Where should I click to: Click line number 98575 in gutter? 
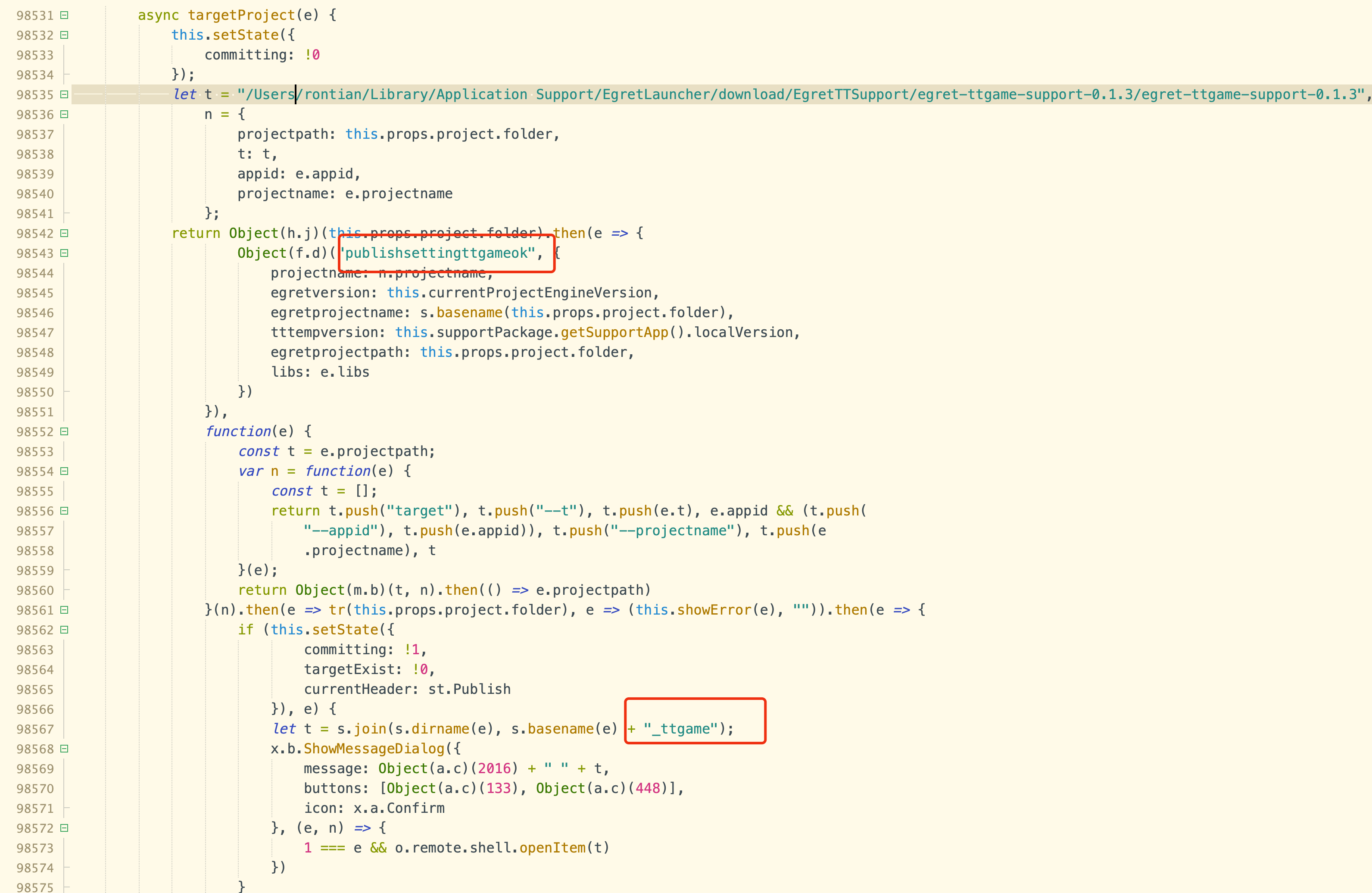pyautogui.click(x=34, y=887)
